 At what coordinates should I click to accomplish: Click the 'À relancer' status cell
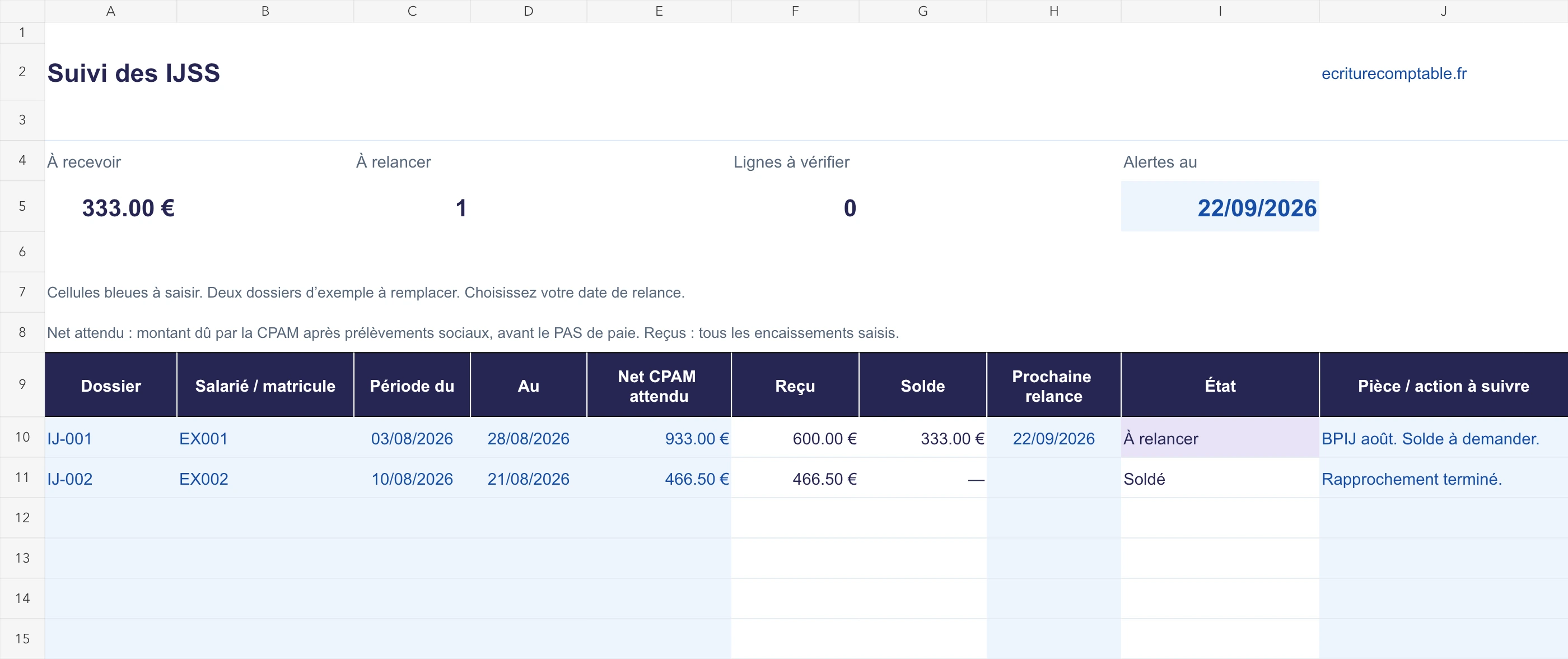(1220, 438)
